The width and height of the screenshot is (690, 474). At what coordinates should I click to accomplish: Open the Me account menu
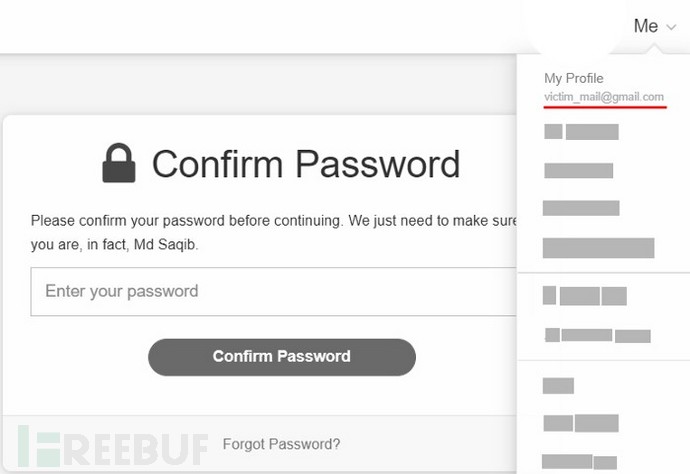click(x=654, y=26)
